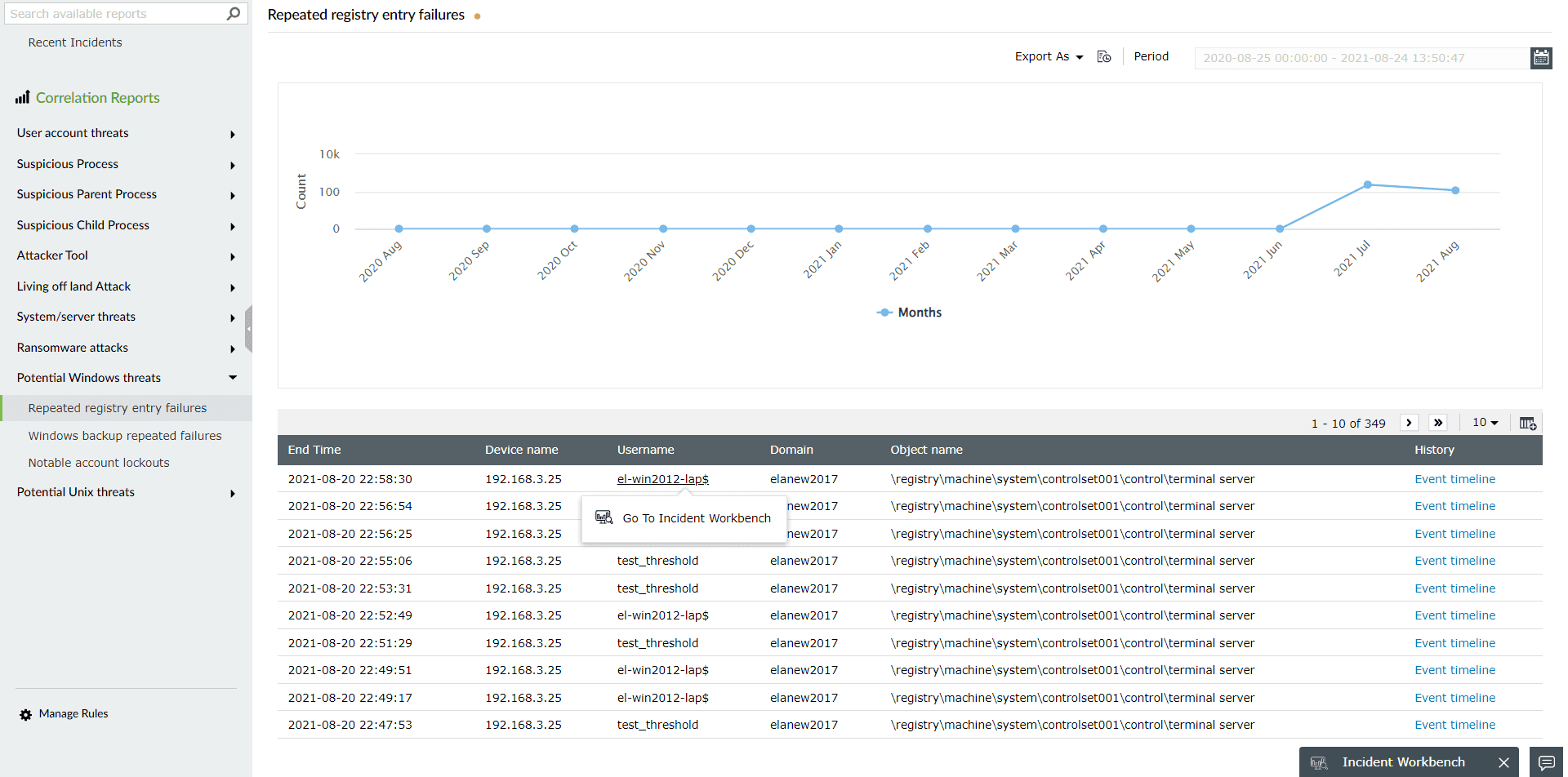Click the el-win2012-lap$ username link
Viewport: 1568px width, 777px height.
(x=662, y=478)
